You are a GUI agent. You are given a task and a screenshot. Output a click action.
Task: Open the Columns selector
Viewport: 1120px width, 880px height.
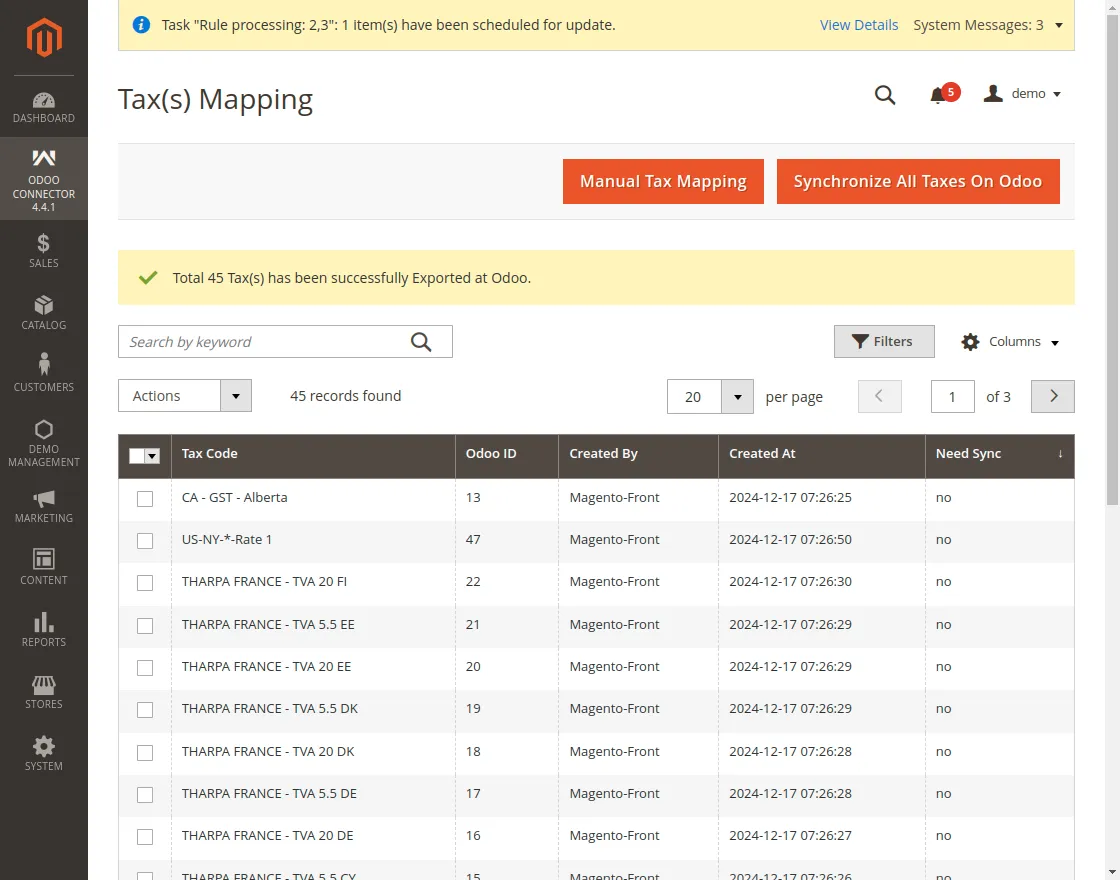1010,341
